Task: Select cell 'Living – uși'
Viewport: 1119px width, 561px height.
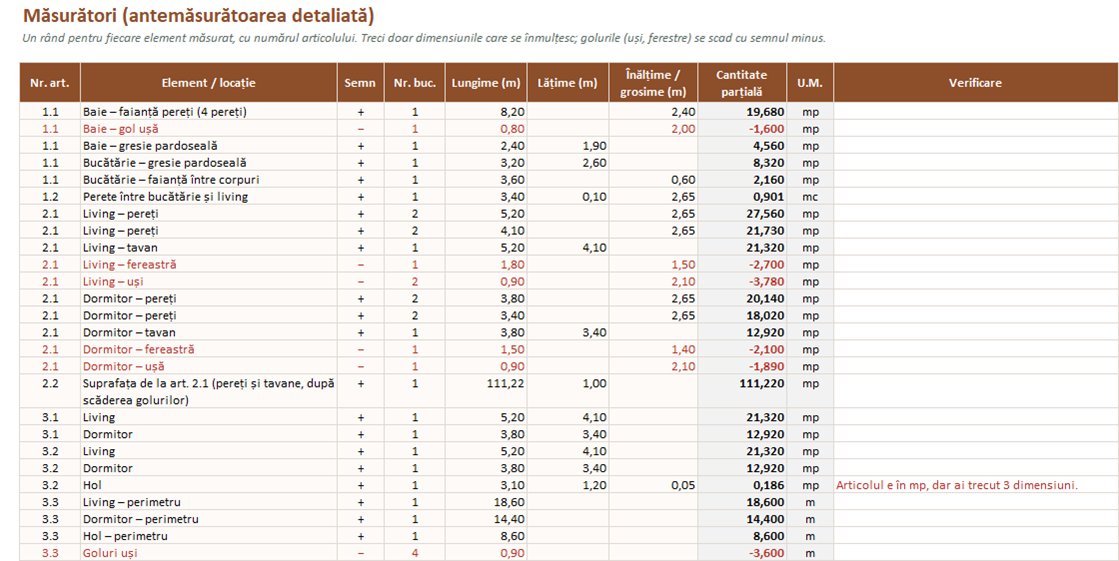Action: click(208, 282)
